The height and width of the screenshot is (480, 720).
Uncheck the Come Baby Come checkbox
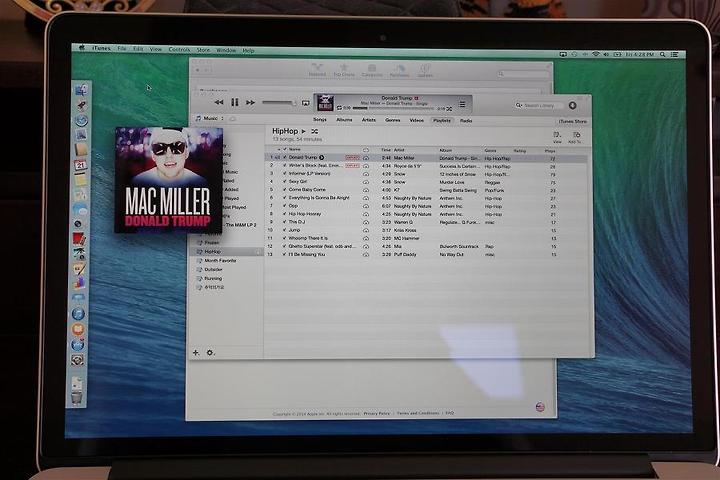(284, 189)
